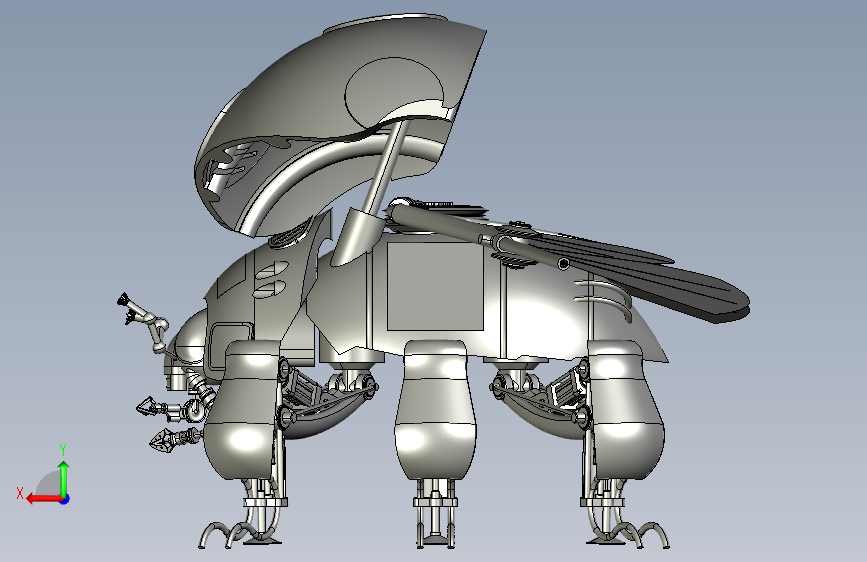Select the top front claw arm
This screenshot has width=867, height=562.
[144, 324]
